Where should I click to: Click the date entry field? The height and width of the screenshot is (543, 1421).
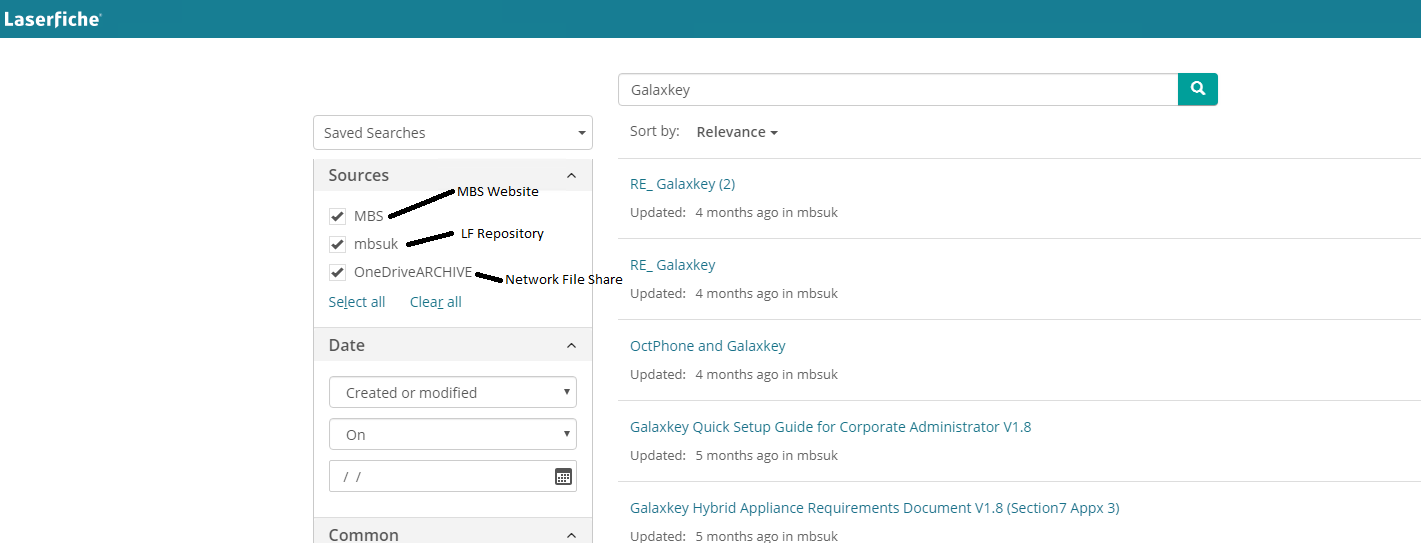[453, 476]
